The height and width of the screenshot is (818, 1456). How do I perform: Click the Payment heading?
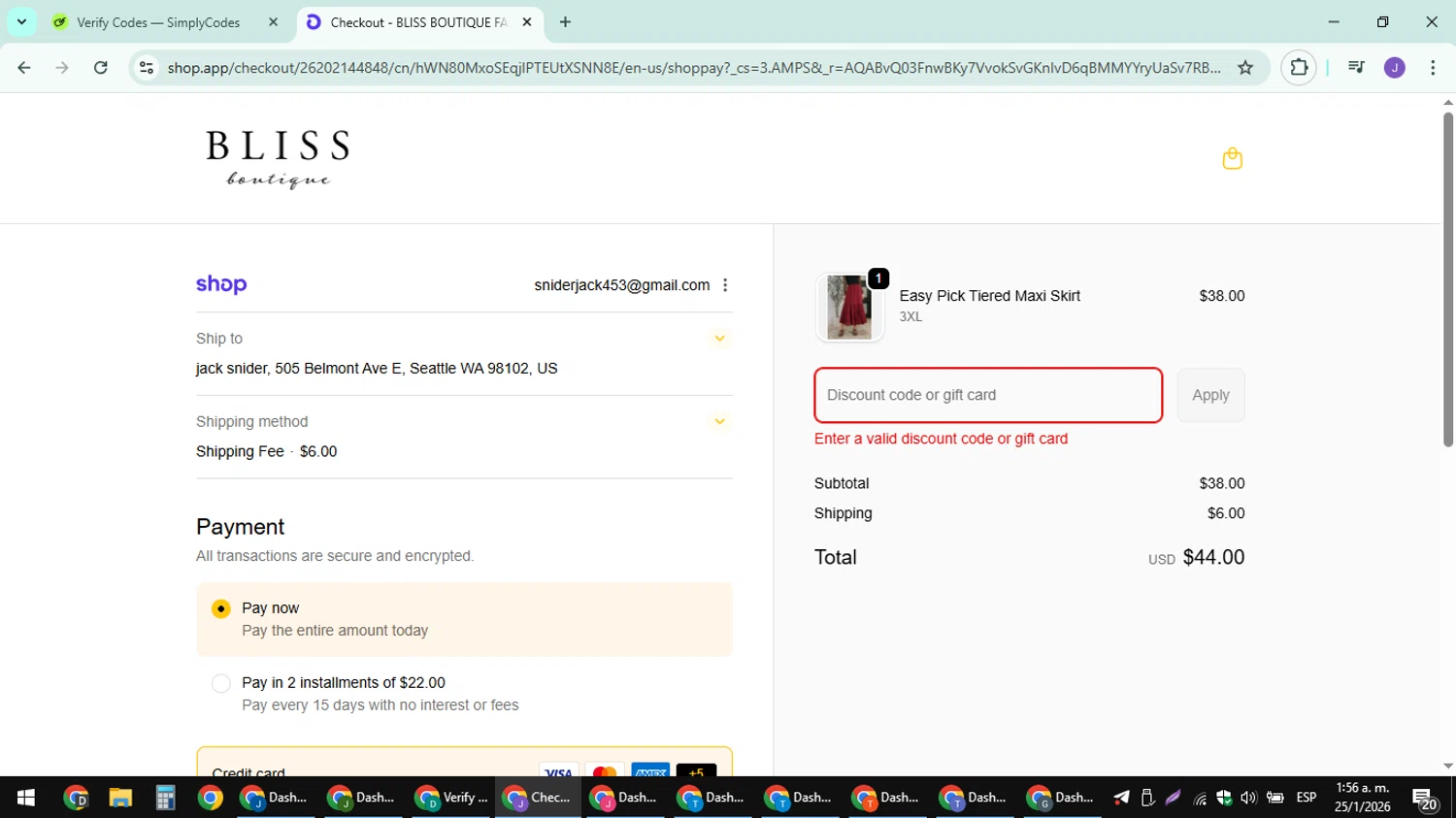[x=240, y=527]
